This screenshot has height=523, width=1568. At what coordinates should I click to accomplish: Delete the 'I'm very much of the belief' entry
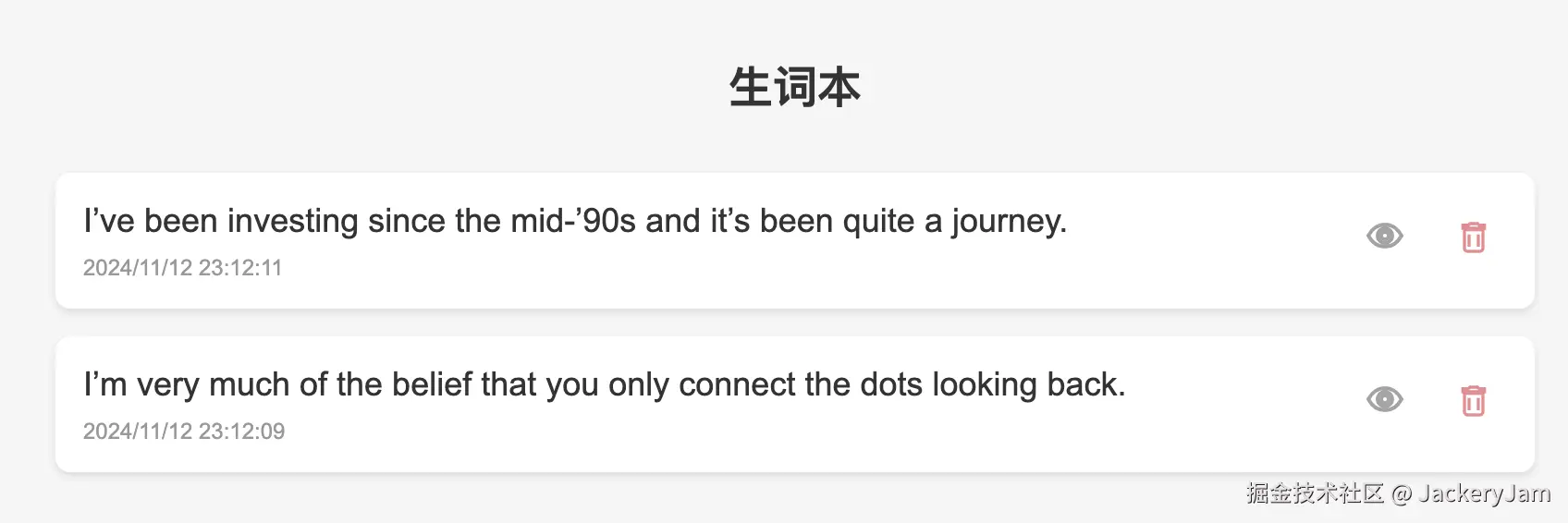point(1473,401)
